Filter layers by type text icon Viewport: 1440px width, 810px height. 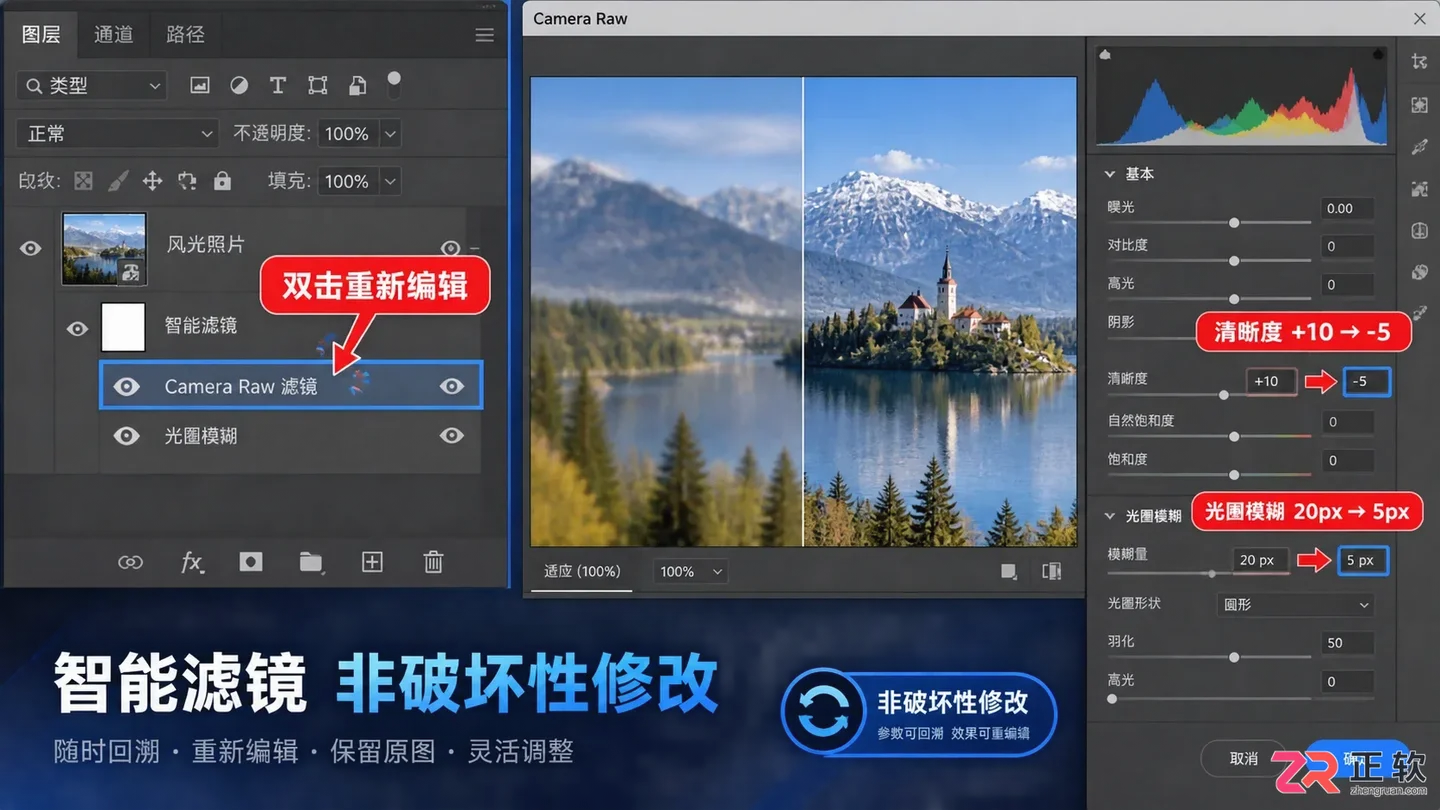tap(278, 86)
